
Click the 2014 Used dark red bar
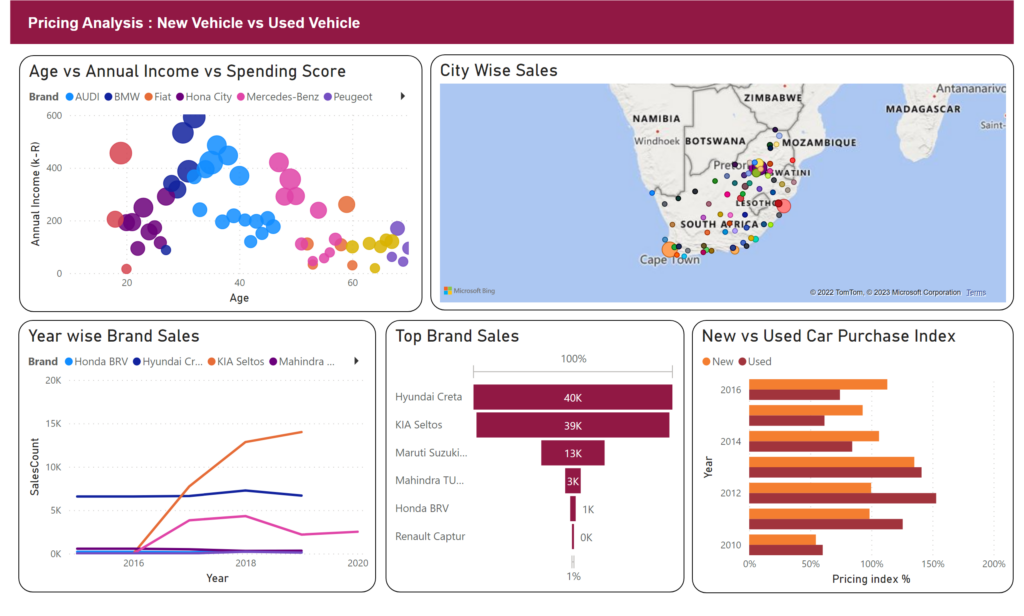800,447
